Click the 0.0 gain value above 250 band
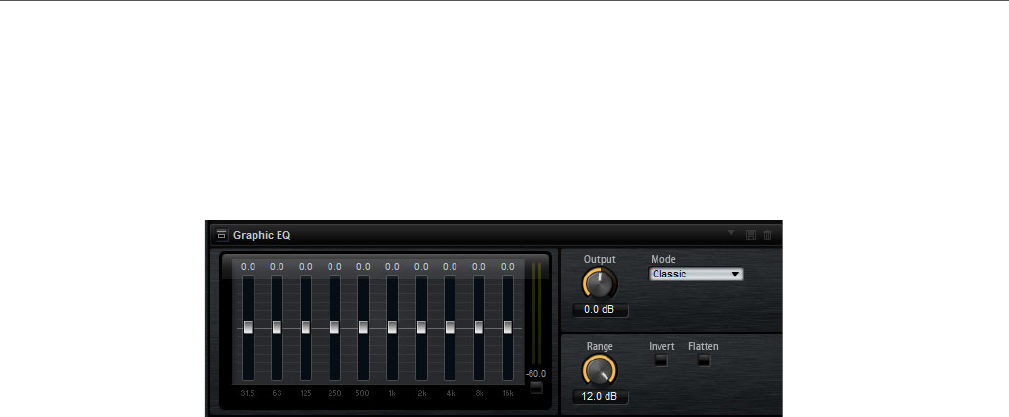The width and height of the screenshot is (1009, 417). tap(335, 266)
